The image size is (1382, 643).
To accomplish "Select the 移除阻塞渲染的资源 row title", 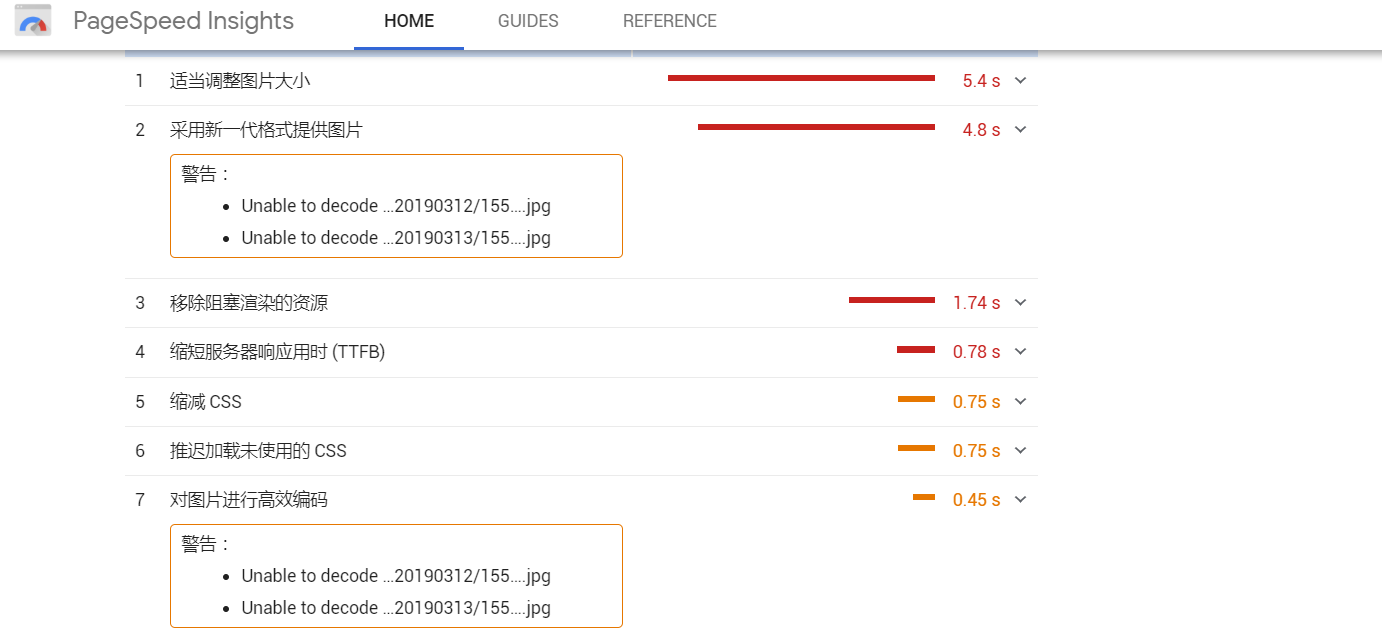I will pyautogui.click(x=249, y=303).
